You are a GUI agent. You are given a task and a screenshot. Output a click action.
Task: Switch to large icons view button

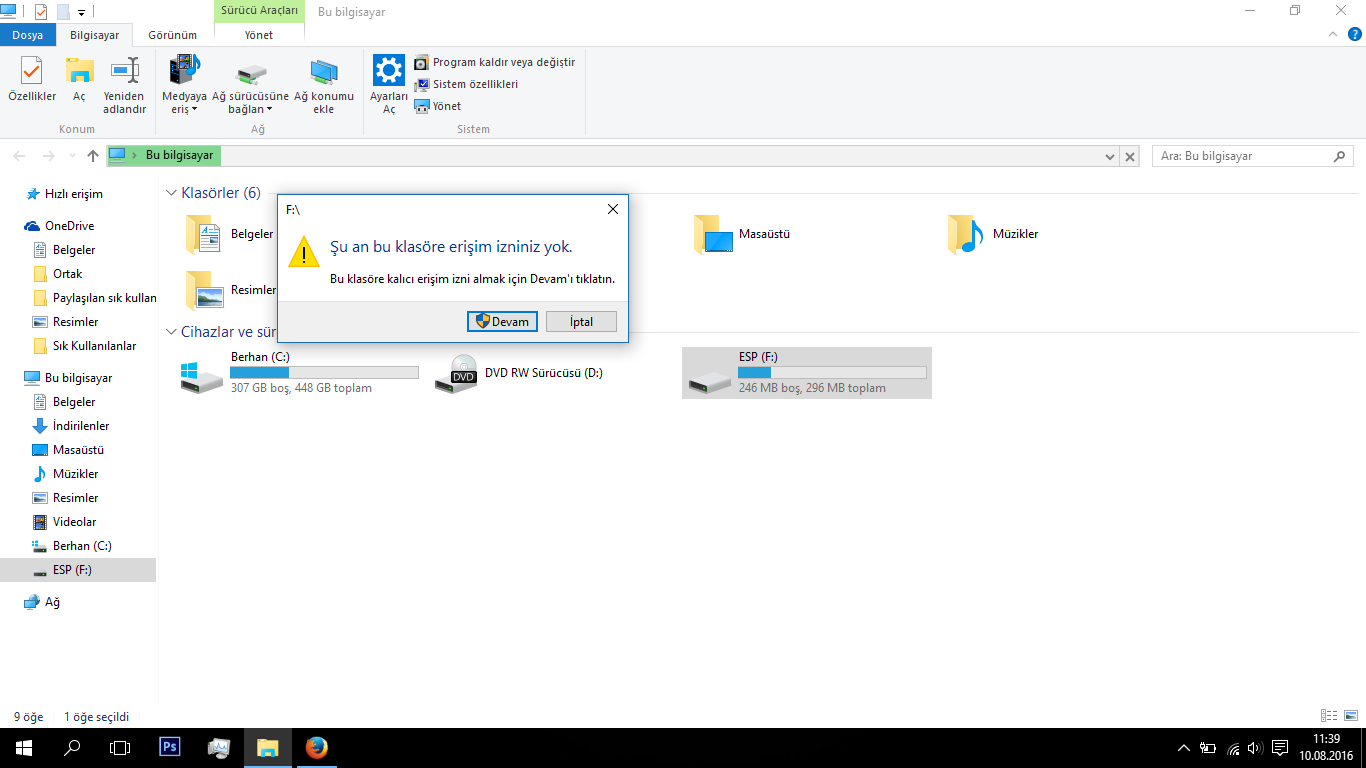pyautogui.click(x=1350, y=716)
